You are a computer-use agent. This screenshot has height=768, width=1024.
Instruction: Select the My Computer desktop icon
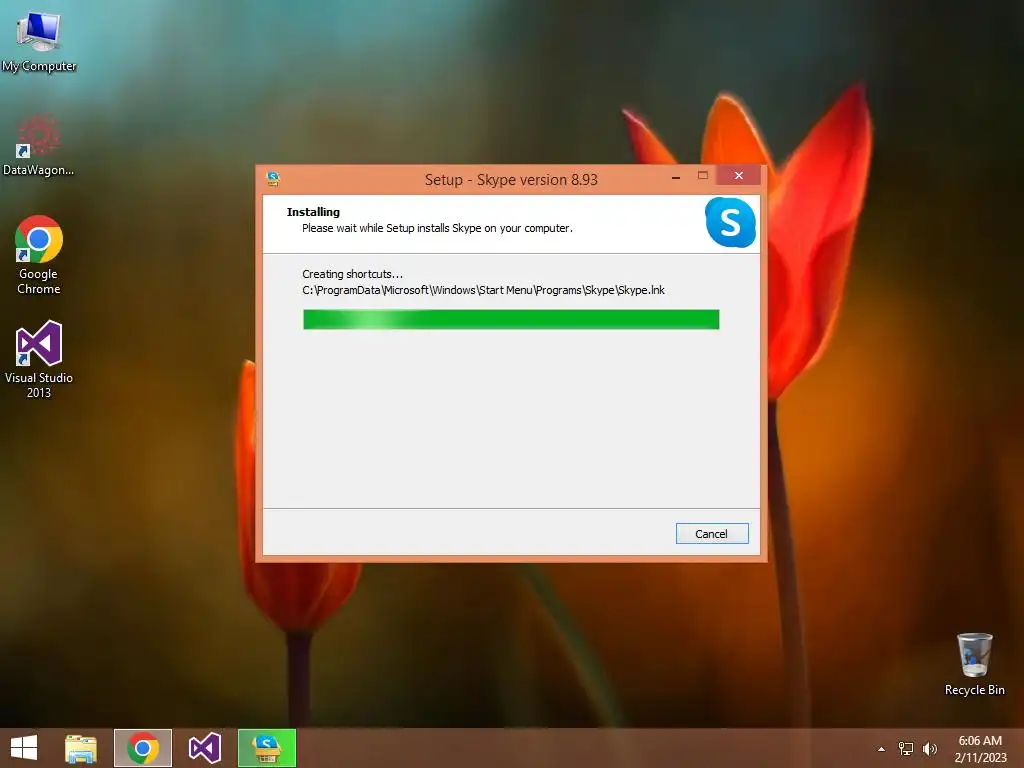pyautogui.click(x=39, y=41)
